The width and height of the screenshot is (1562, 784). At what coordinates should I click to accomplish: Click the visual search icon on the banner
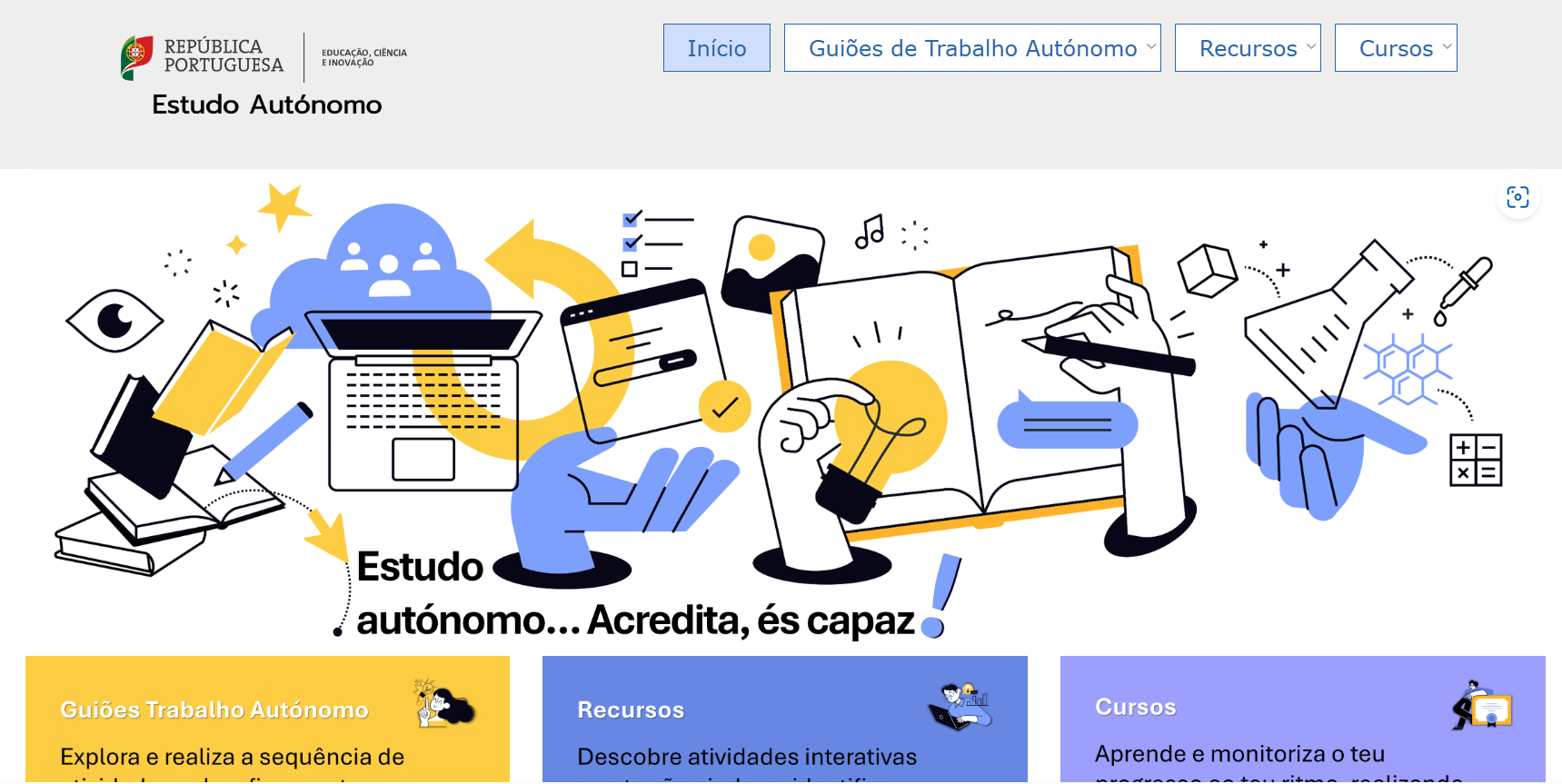(1517, 197)
